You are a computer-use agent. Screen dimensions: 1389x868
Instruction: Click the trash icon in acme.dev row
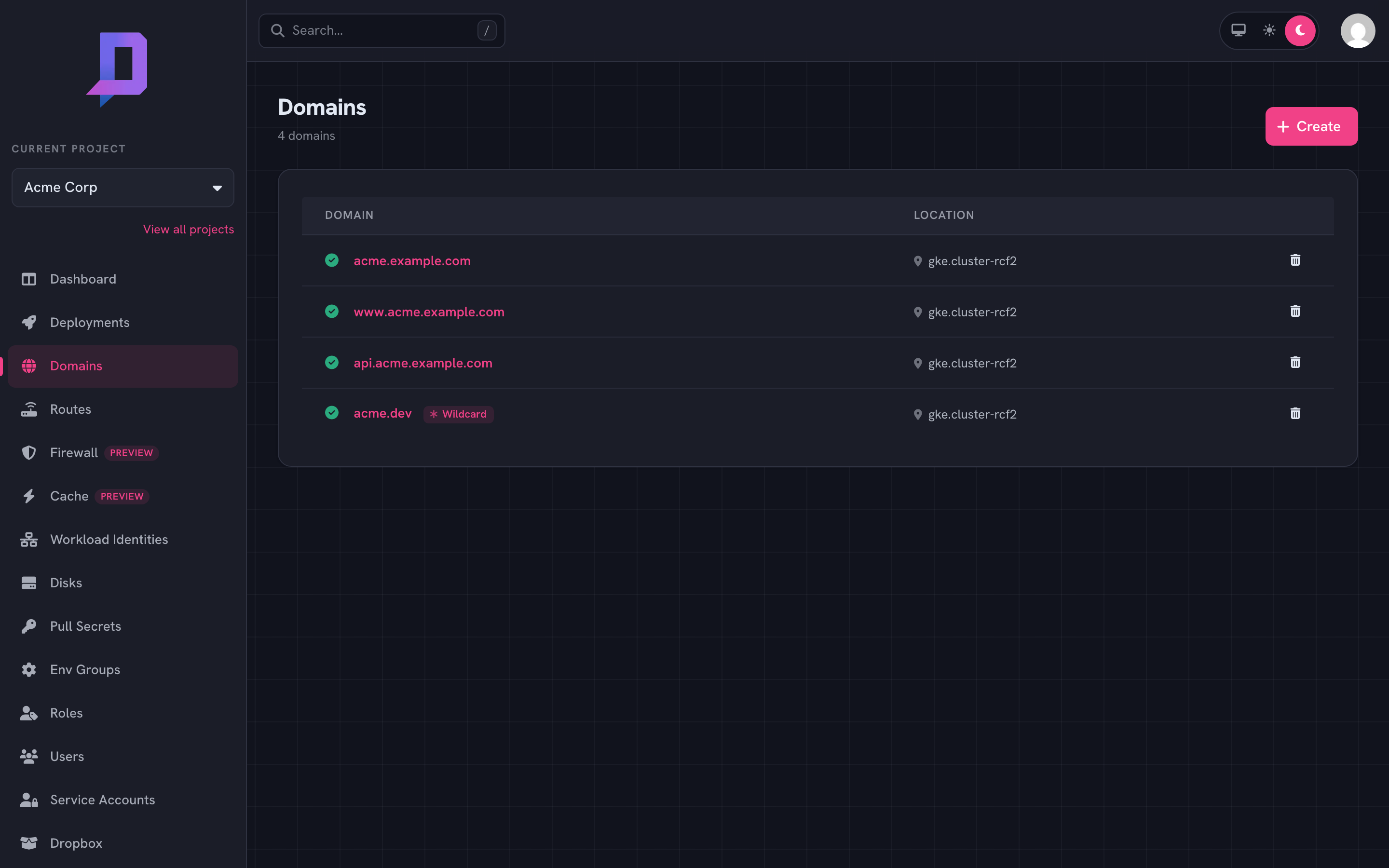[1295, 413]
